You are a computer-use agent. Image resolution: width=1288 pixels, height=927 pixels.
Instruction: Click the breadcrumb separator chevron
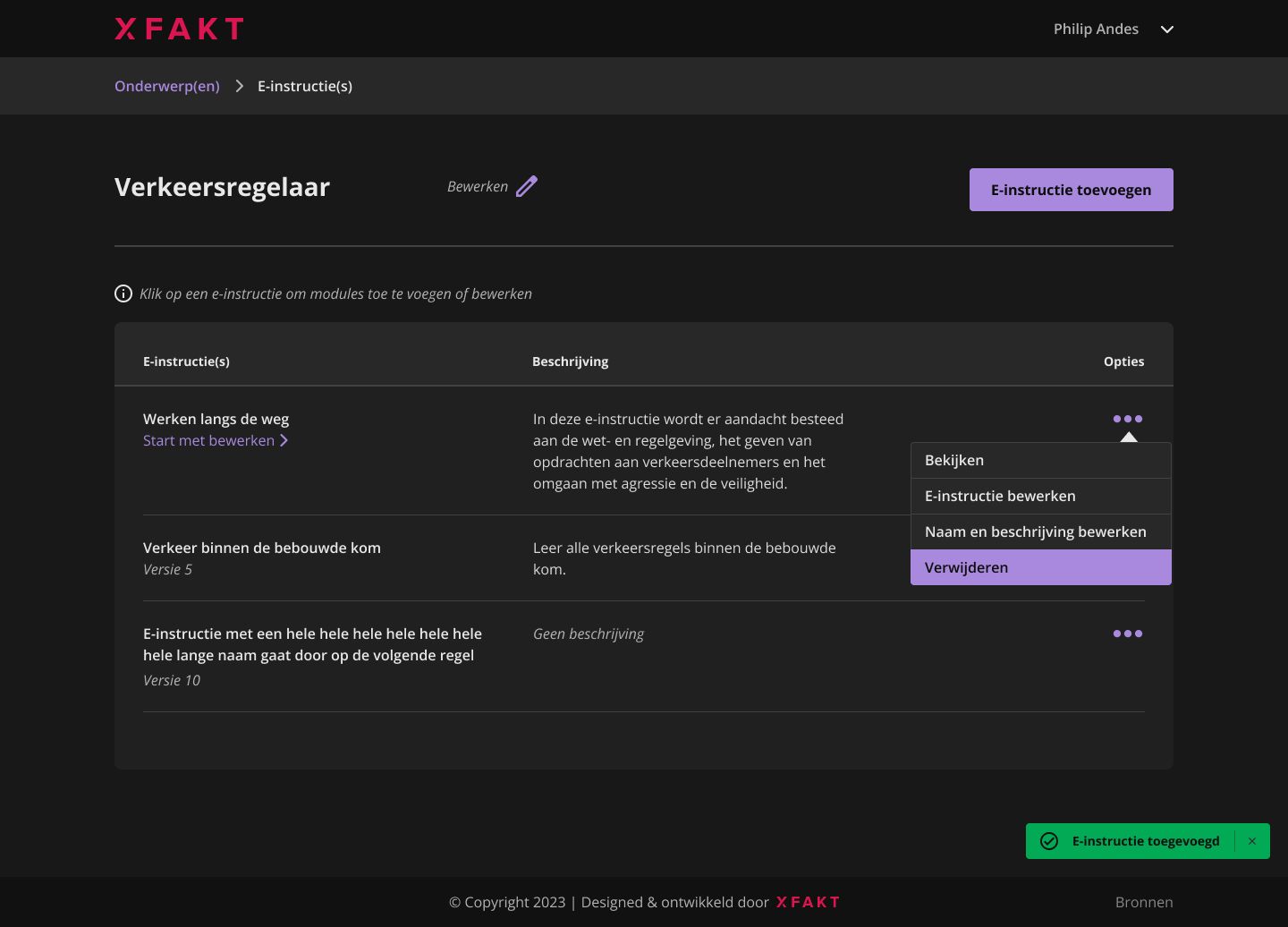point(239,86)
